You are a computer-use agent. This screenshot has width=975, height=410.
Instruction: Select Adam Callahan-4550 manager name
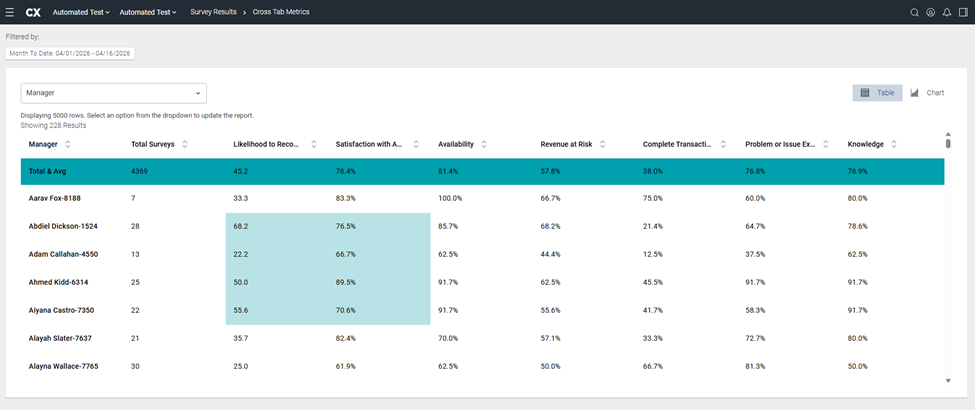pyautogui.click(x=63, y=254)
